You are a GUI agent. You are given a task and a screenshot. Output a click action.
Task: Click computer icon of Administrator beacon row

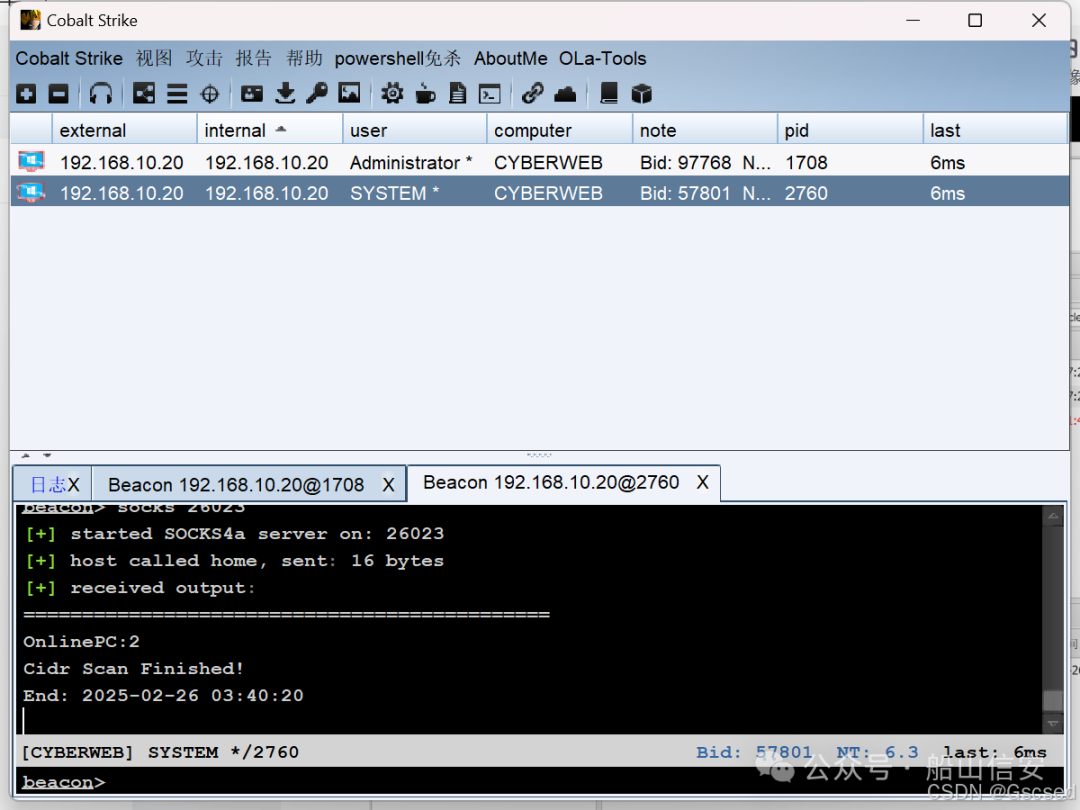point(31,162)
